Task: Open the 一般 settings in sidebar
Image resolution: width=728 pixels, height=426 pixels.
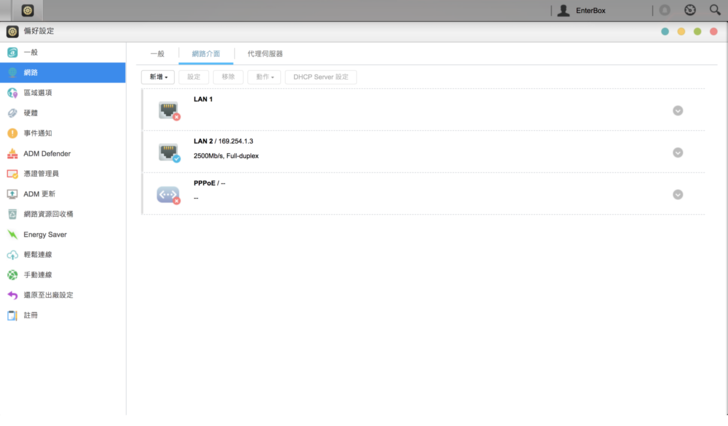Action: point(63,52)
